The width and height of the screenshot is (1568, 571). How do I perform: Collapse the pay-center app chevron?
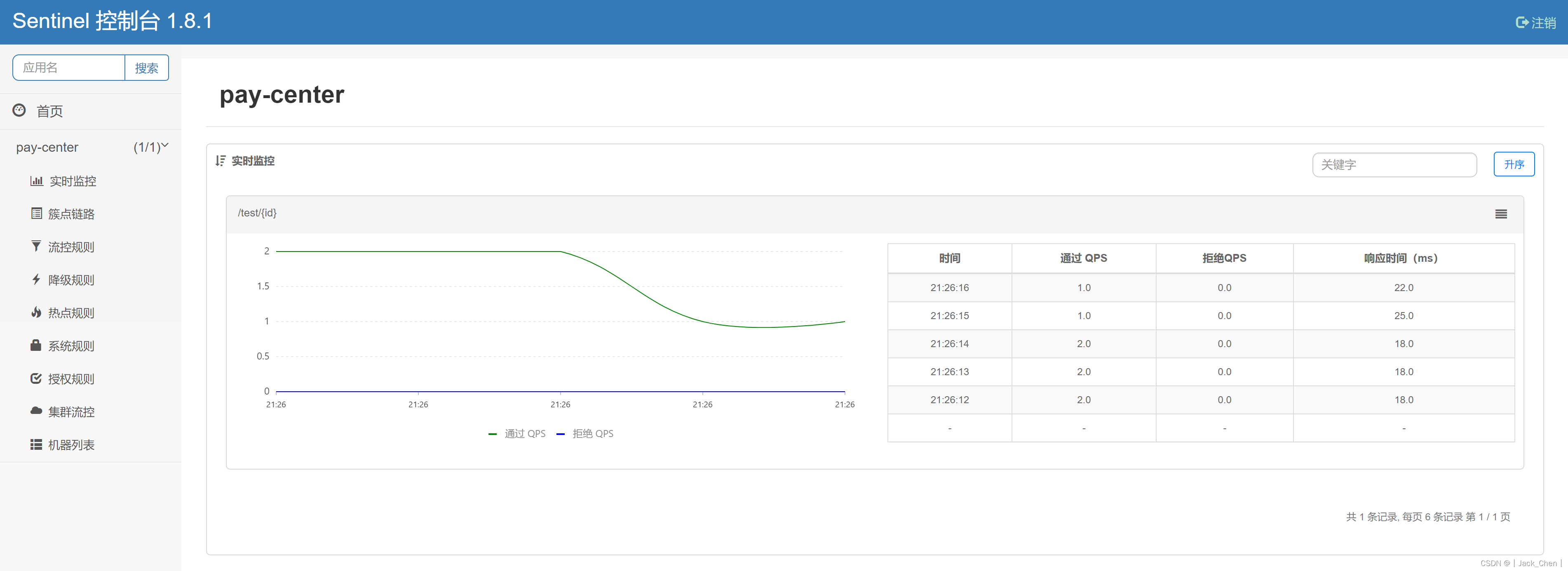[164, 146]
